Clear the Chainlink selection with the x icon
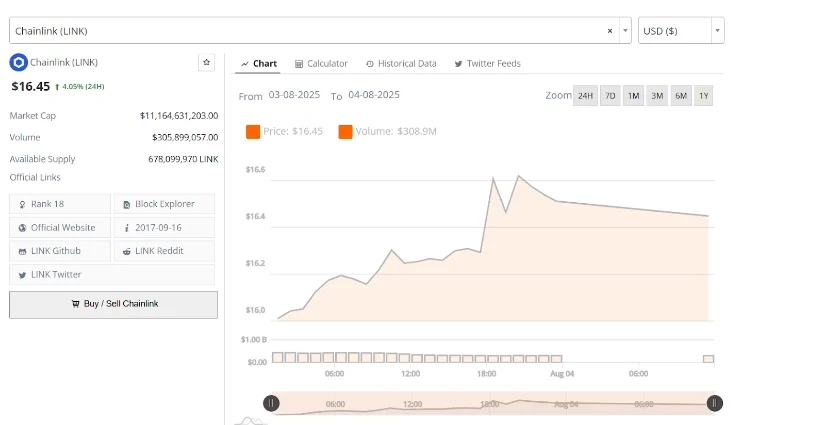This screenshot has height=425, width=825. 610,31
